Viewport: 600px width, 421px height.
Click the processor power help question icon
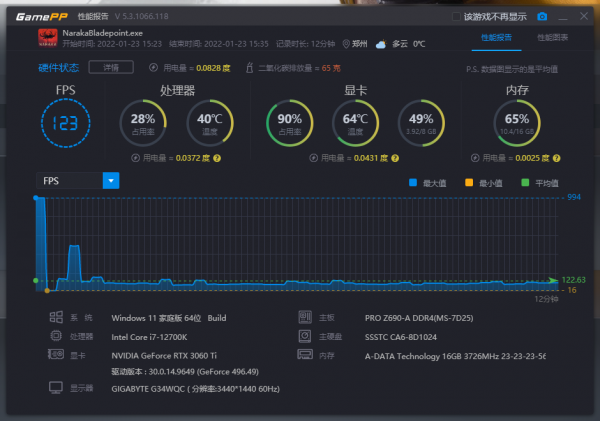(217, 158)
